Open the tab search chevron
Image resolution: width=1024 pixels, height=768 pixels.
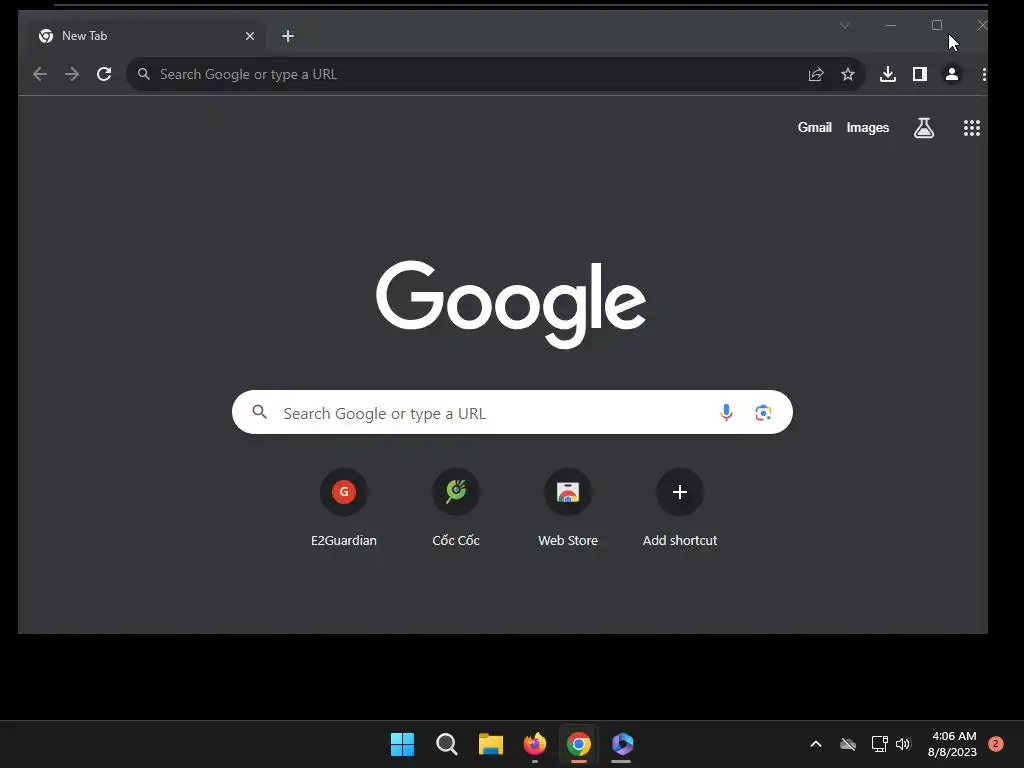[x=844, y=25]
